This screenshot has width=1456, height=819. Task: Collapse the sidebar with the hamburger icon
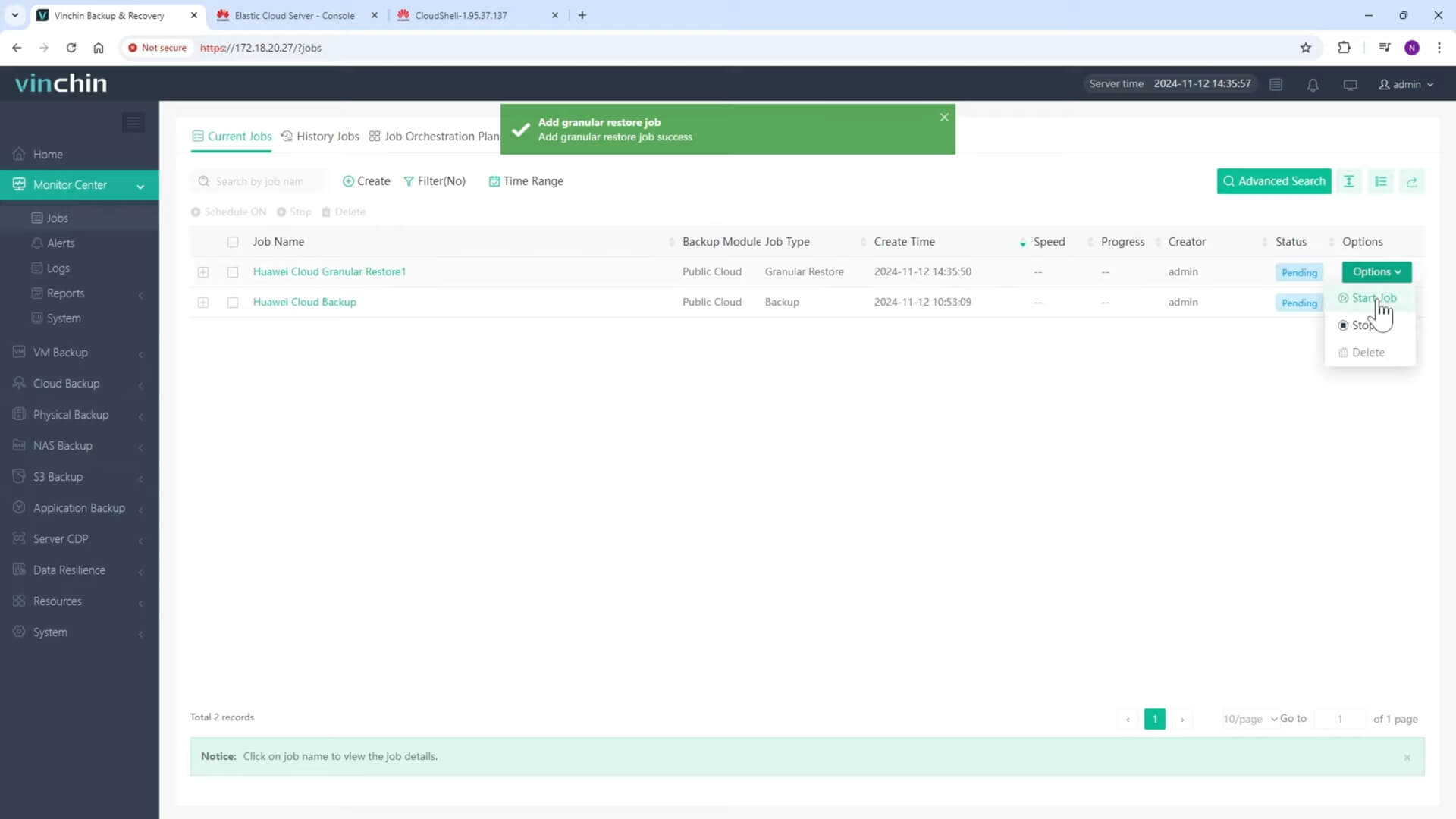click(133, 122)
